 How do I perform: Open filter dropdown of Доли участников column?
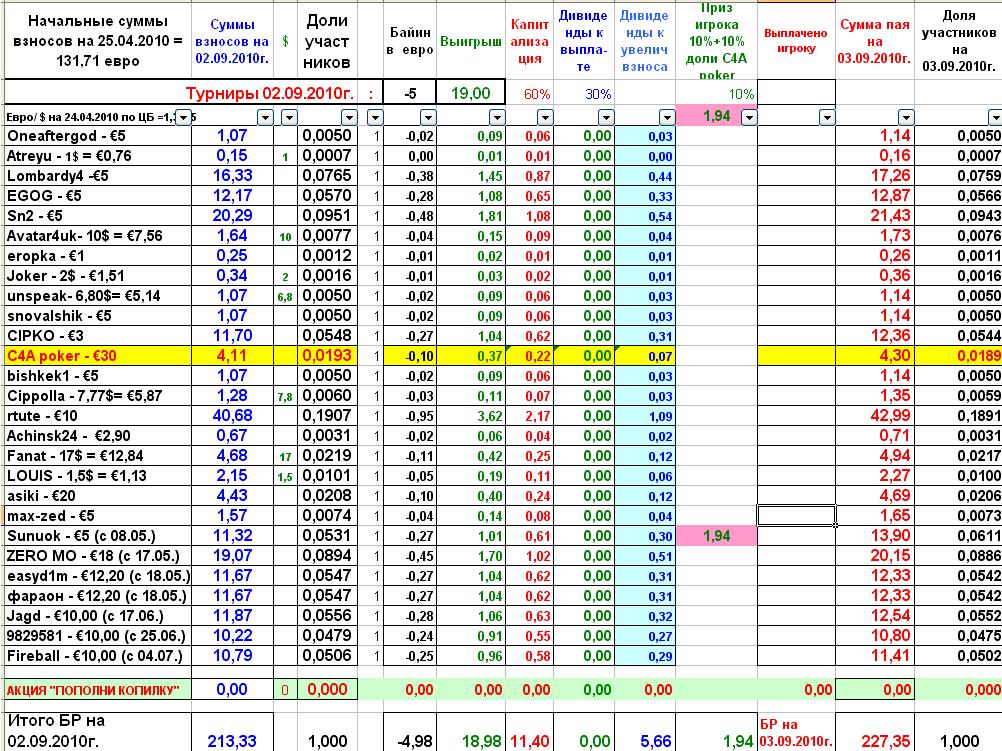pos(349,118)
